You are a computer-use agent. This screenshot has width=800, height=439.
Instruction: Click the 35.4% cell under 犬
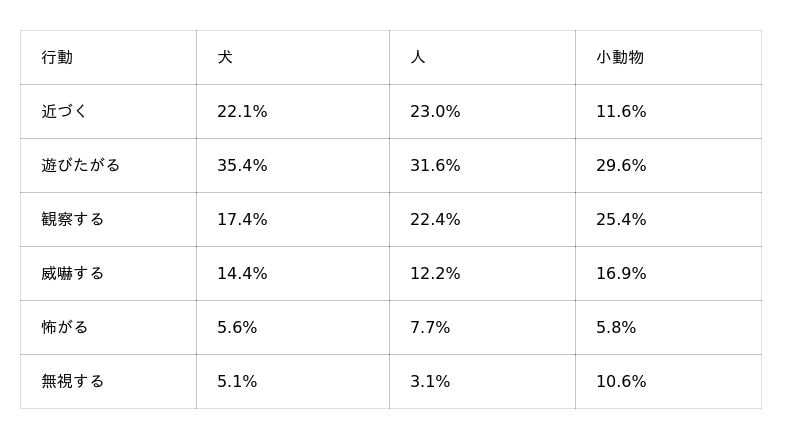pos(242,166)
